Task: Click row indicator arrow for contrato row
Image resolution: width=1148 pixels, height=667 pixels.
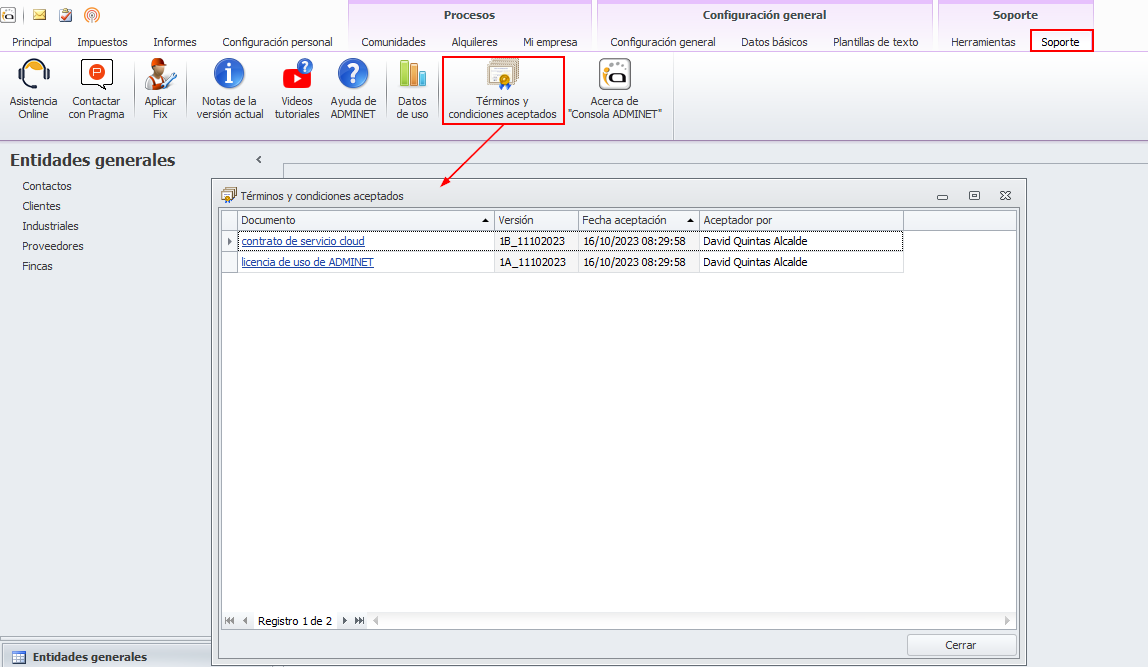Action: point(229,241)
